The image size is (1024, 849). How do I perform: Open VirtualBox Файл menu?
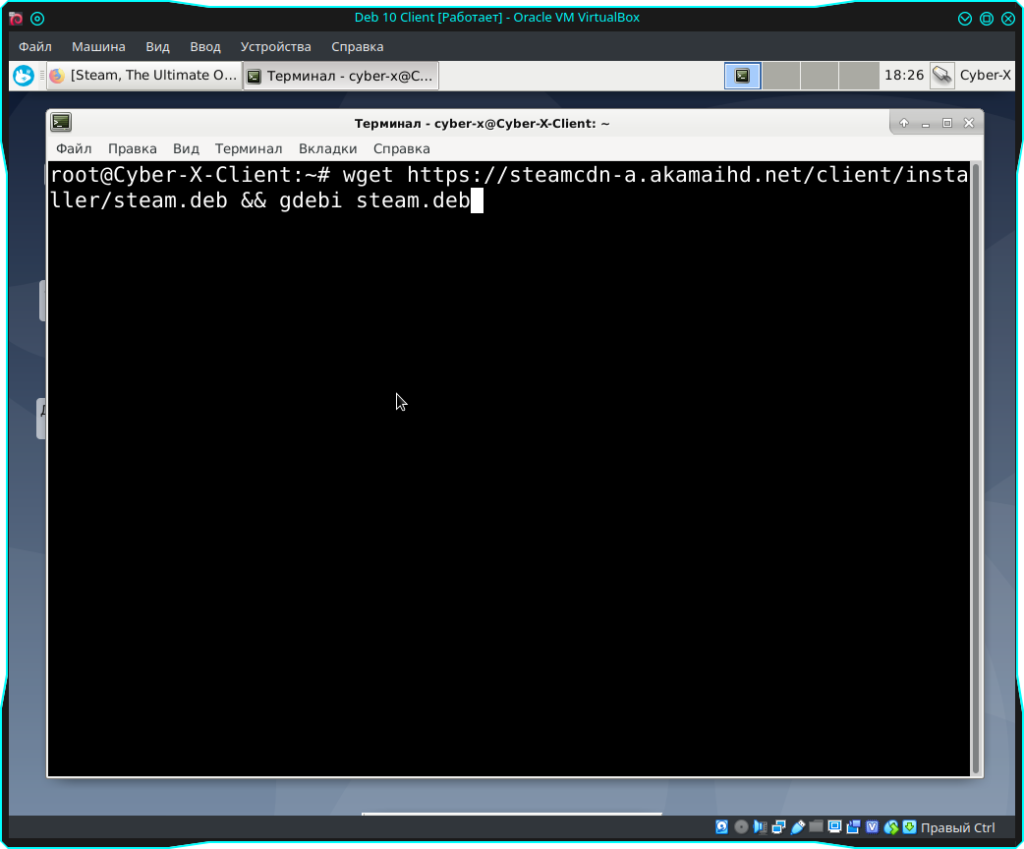(35, 47)
